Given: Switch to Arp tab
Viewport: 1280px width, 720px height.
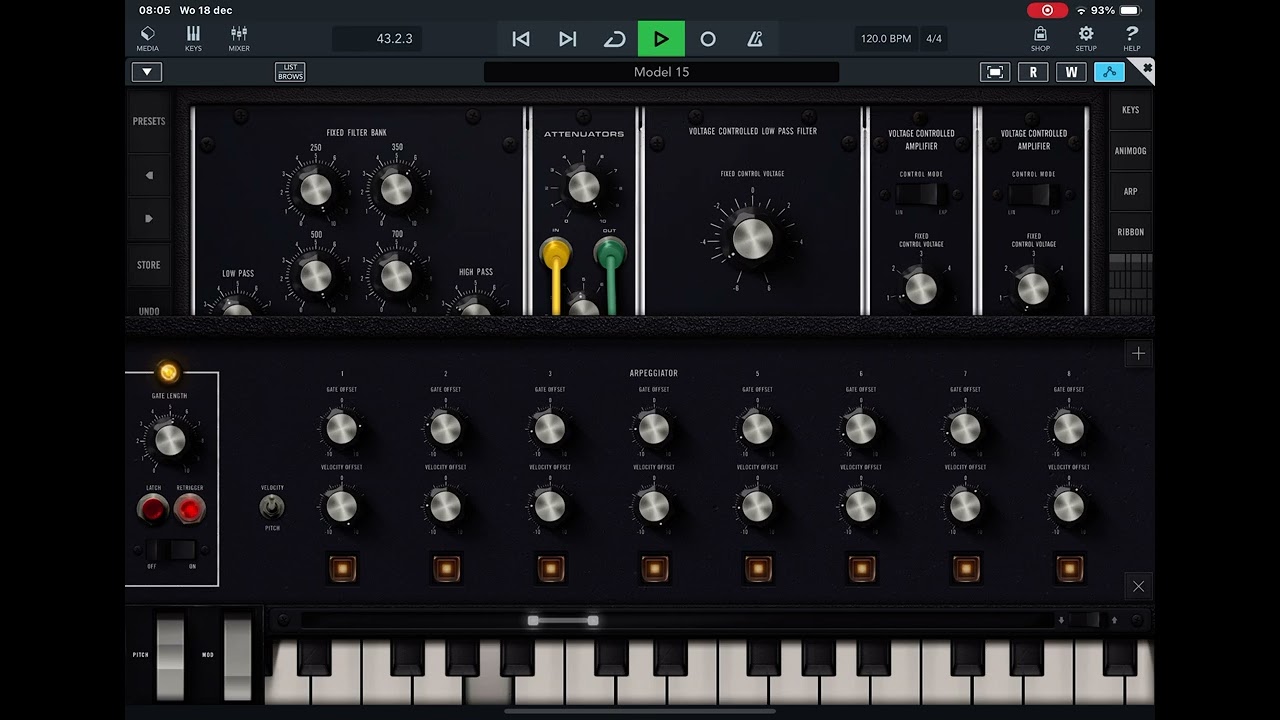Looking at the screenshot, I should (x=1130, y=191).
